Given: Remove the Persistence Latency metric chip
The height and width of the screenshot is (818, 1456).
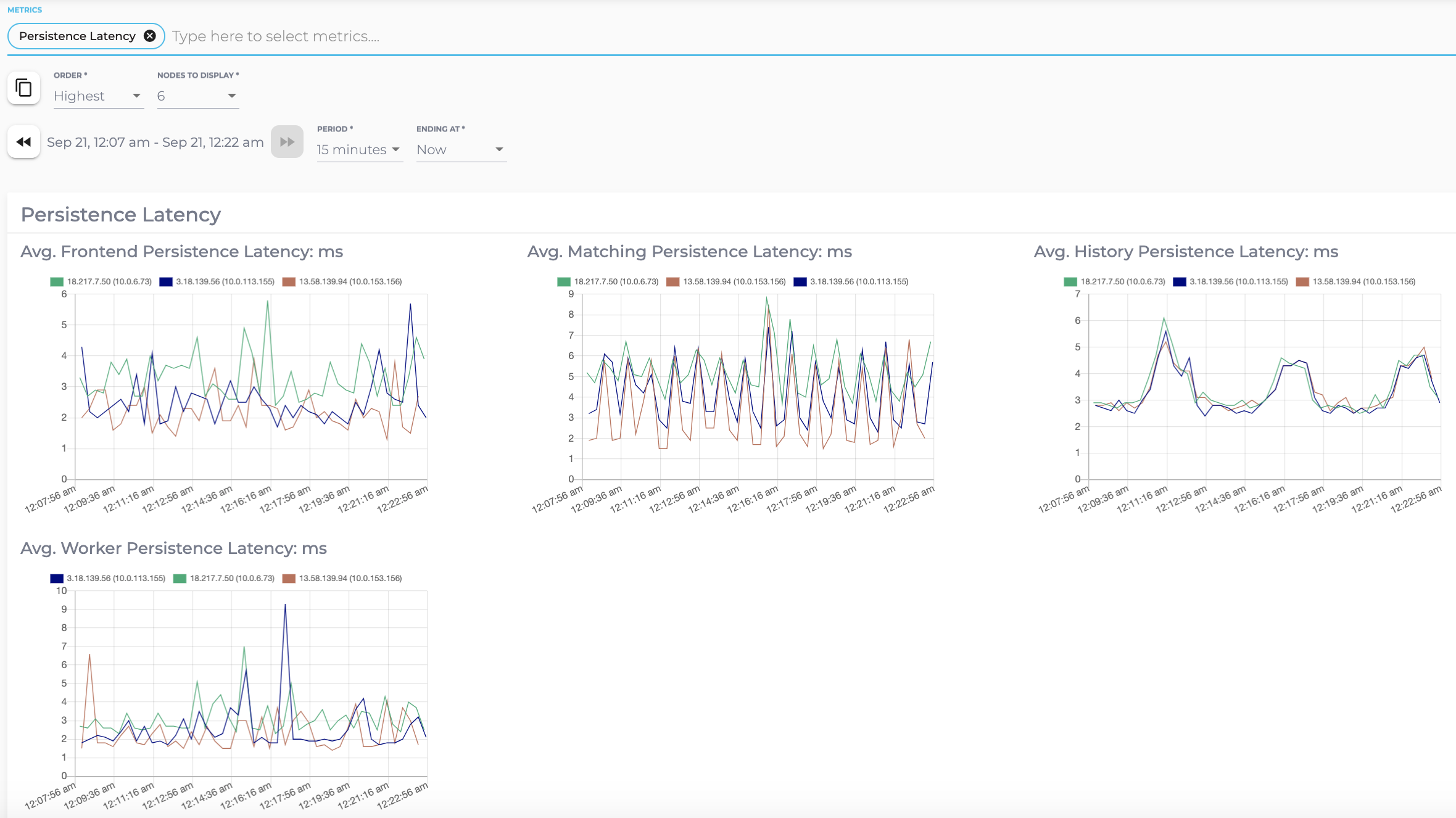Looking at the screenshot, I should pyautogui.click(x=150, y=36).
